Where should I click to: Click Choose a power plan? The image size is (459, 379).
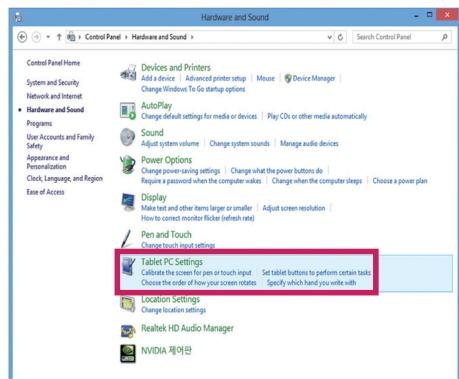pyautogui.click(x=400, y=181)
